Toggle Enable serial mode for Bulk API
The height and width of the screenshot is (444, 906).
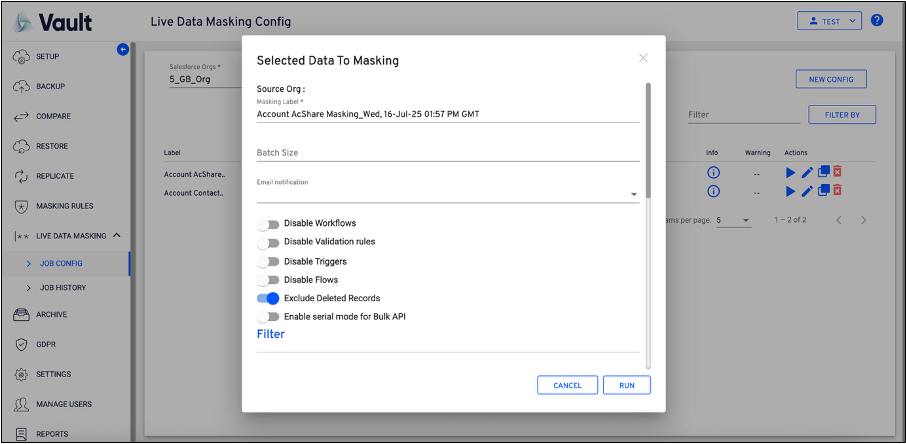pos(267,317)
